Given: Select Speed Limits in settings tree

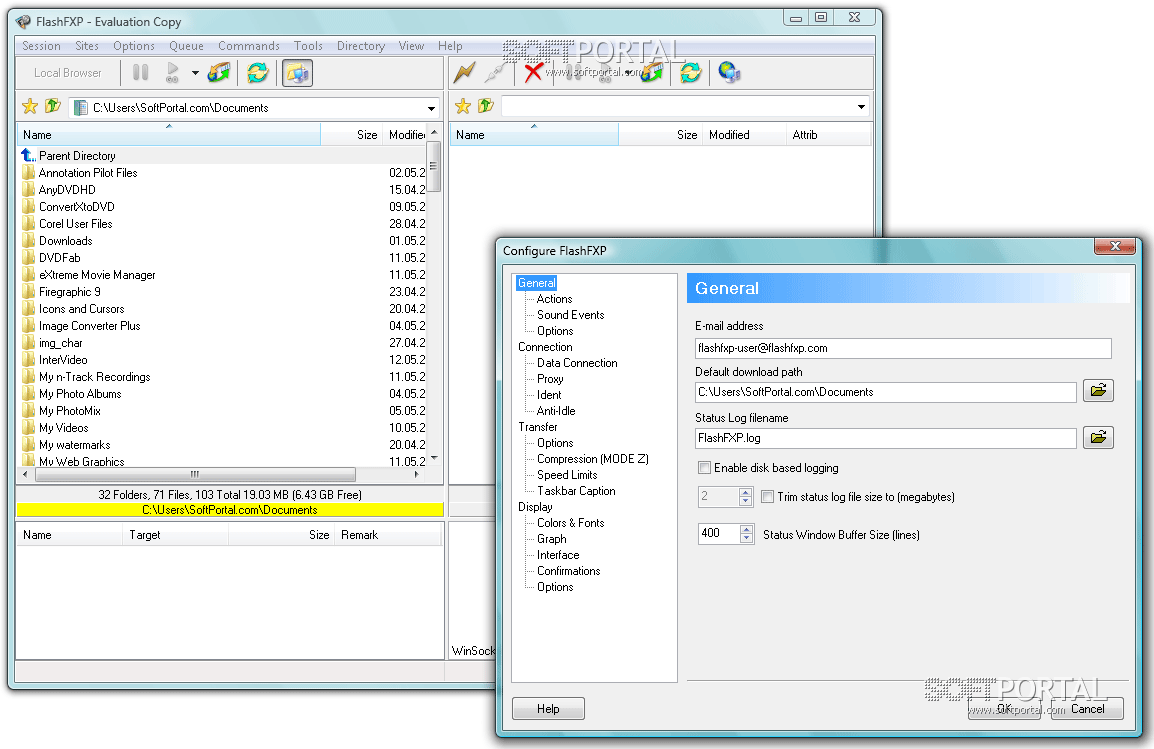Looking at the screenshot, I should tap(567, 475).
